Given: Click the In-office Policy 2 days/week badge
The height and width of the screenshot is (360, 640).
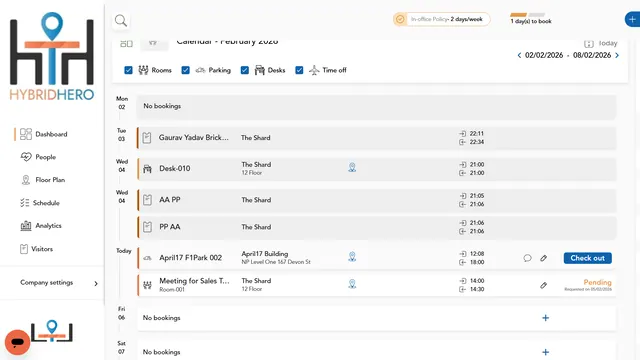Looking at the screenshot, I should (442, 19).
